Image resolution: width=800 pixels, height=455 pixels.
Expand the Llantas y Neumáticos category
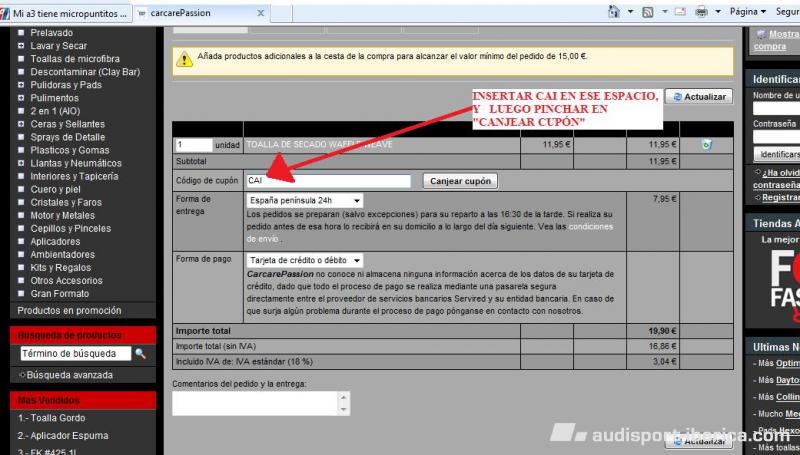[21, 163]
